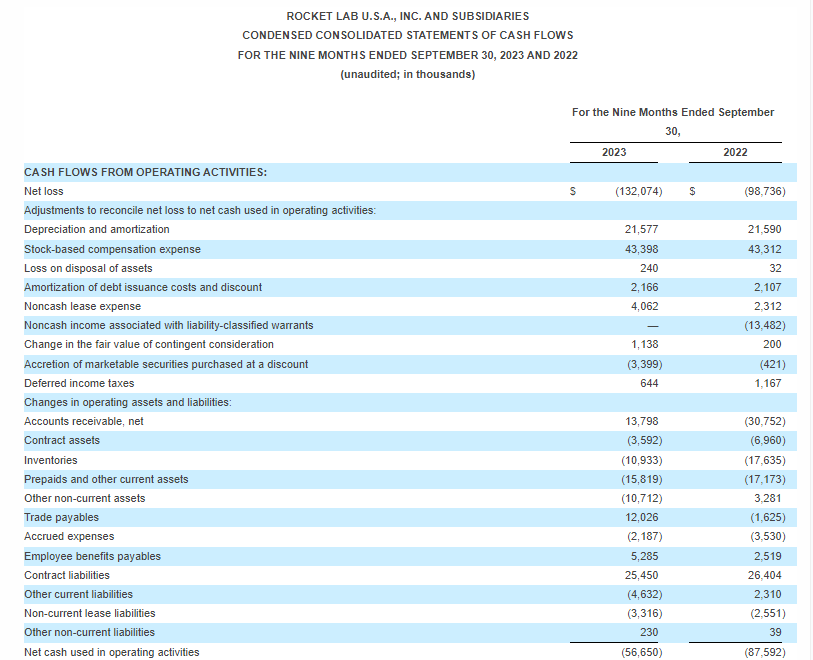Click the 'Stock-based compensation expense' row label

112,249
